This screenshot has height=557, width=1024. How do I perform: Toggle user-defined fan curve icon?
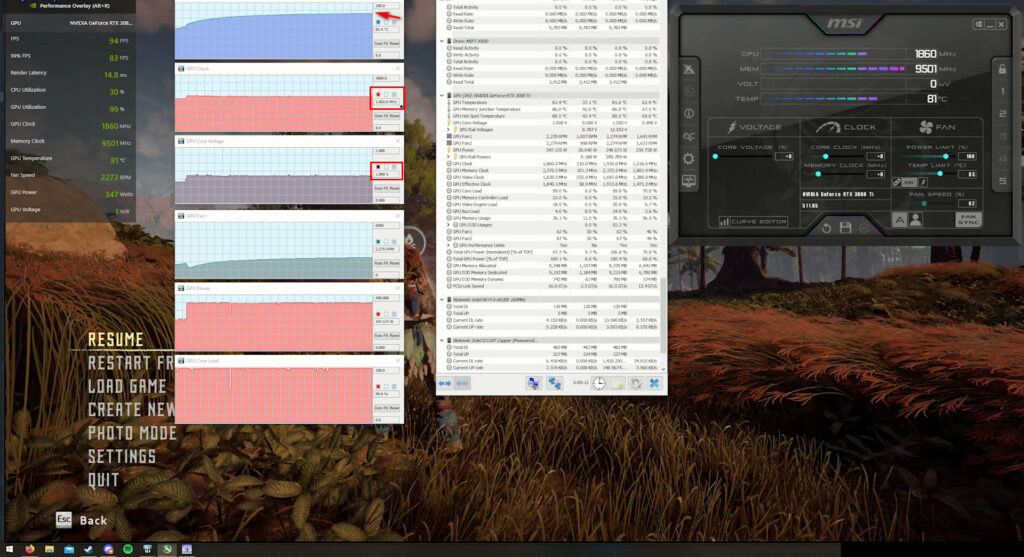(x=916, y=220)
